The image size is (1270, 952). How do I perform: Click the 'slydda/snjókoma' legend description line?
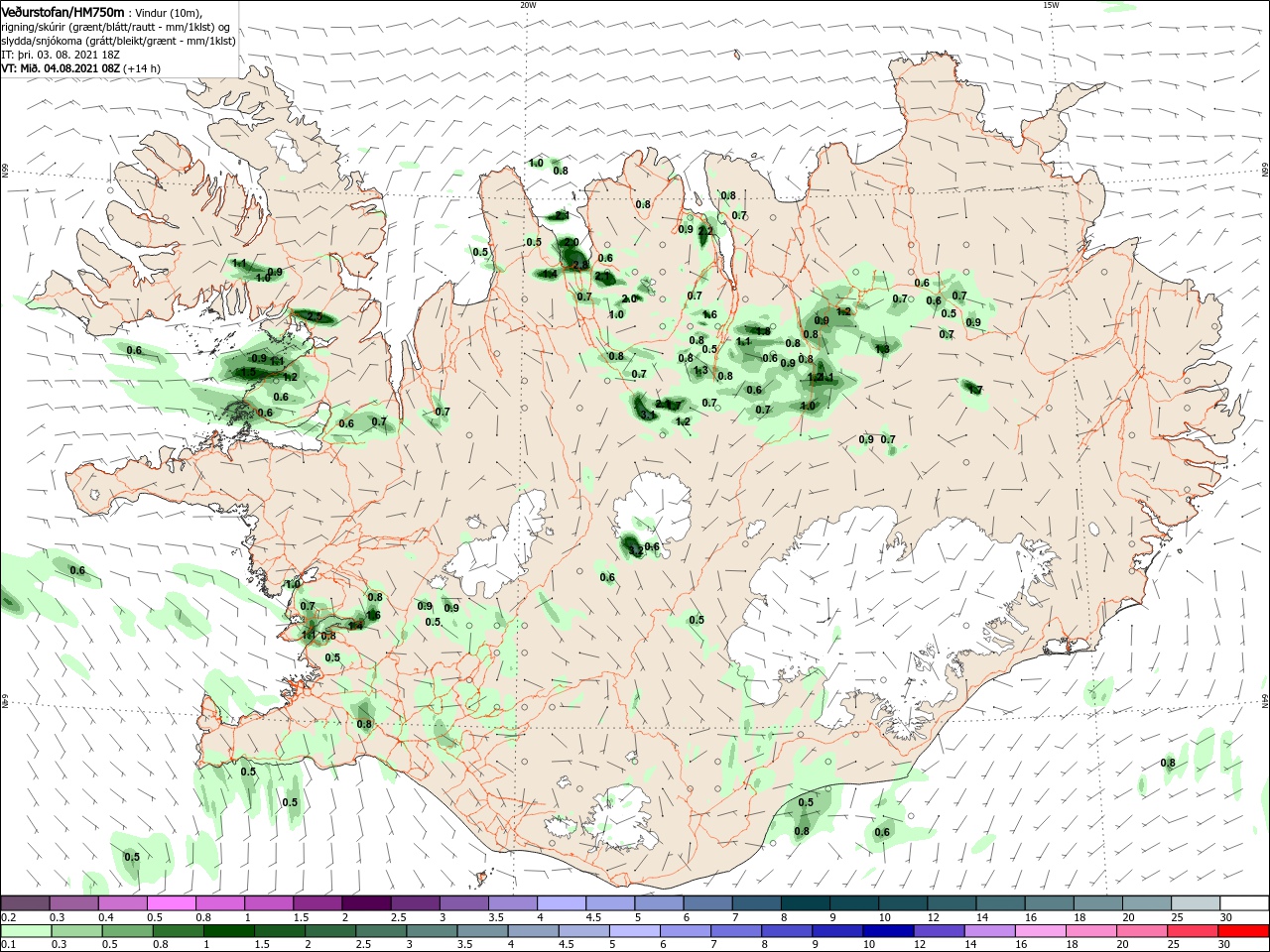tap(118, 41)
